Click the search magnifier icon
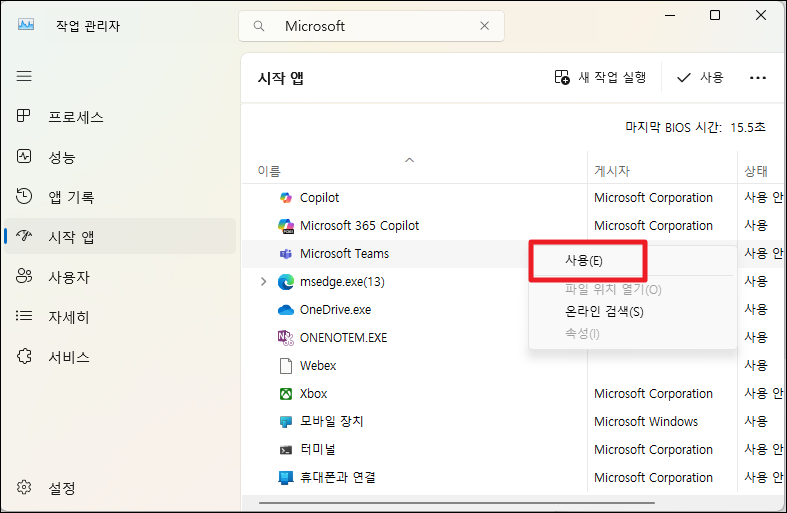This screenshot has width=787, height=513. (x=258, y=26)
